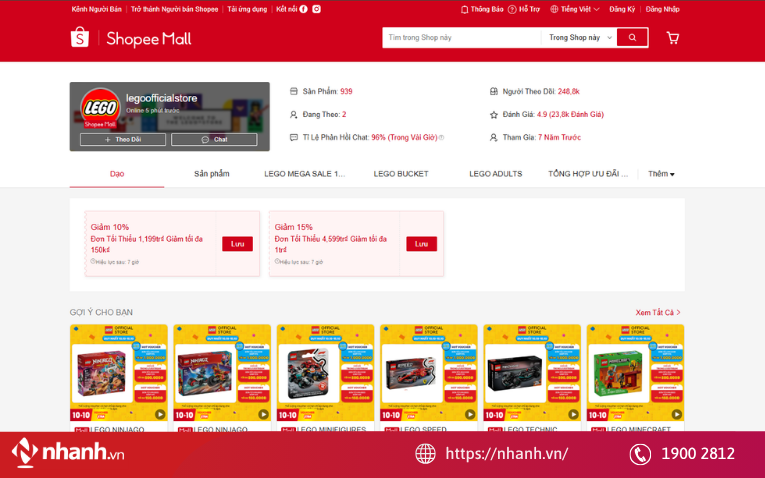Click the LEGO shop avatar logo
This screenshot has height=478, width=765.
pos(100,108)
